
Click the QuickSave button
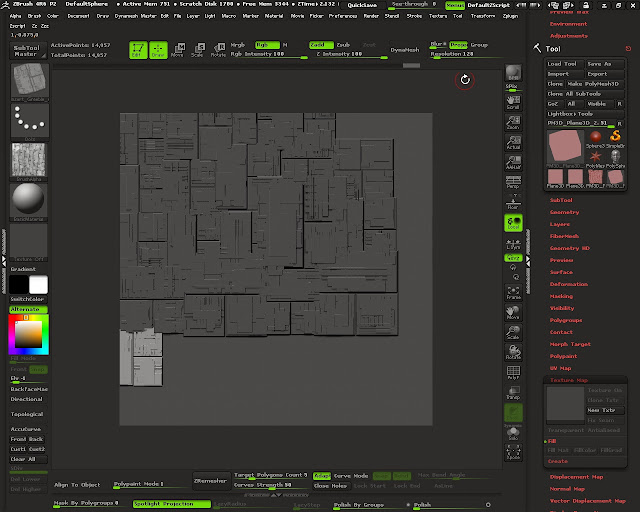(x=362, y=5)
